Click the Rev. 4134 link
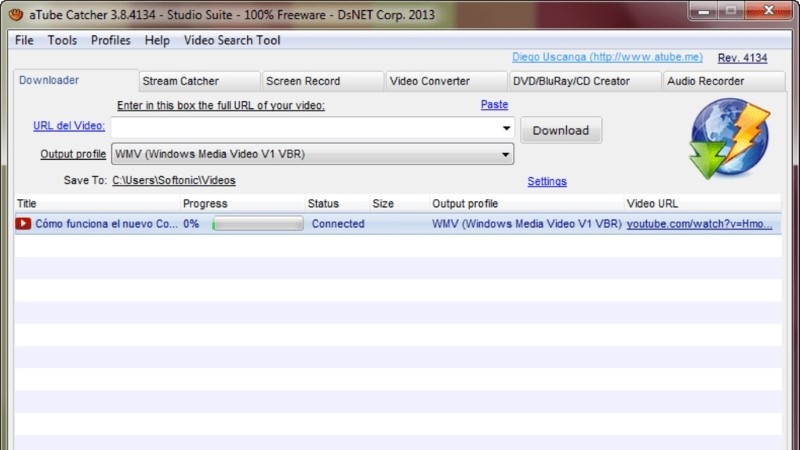Image resolution: width=800 pixels, height=450 pixels. tap(742, 58)
